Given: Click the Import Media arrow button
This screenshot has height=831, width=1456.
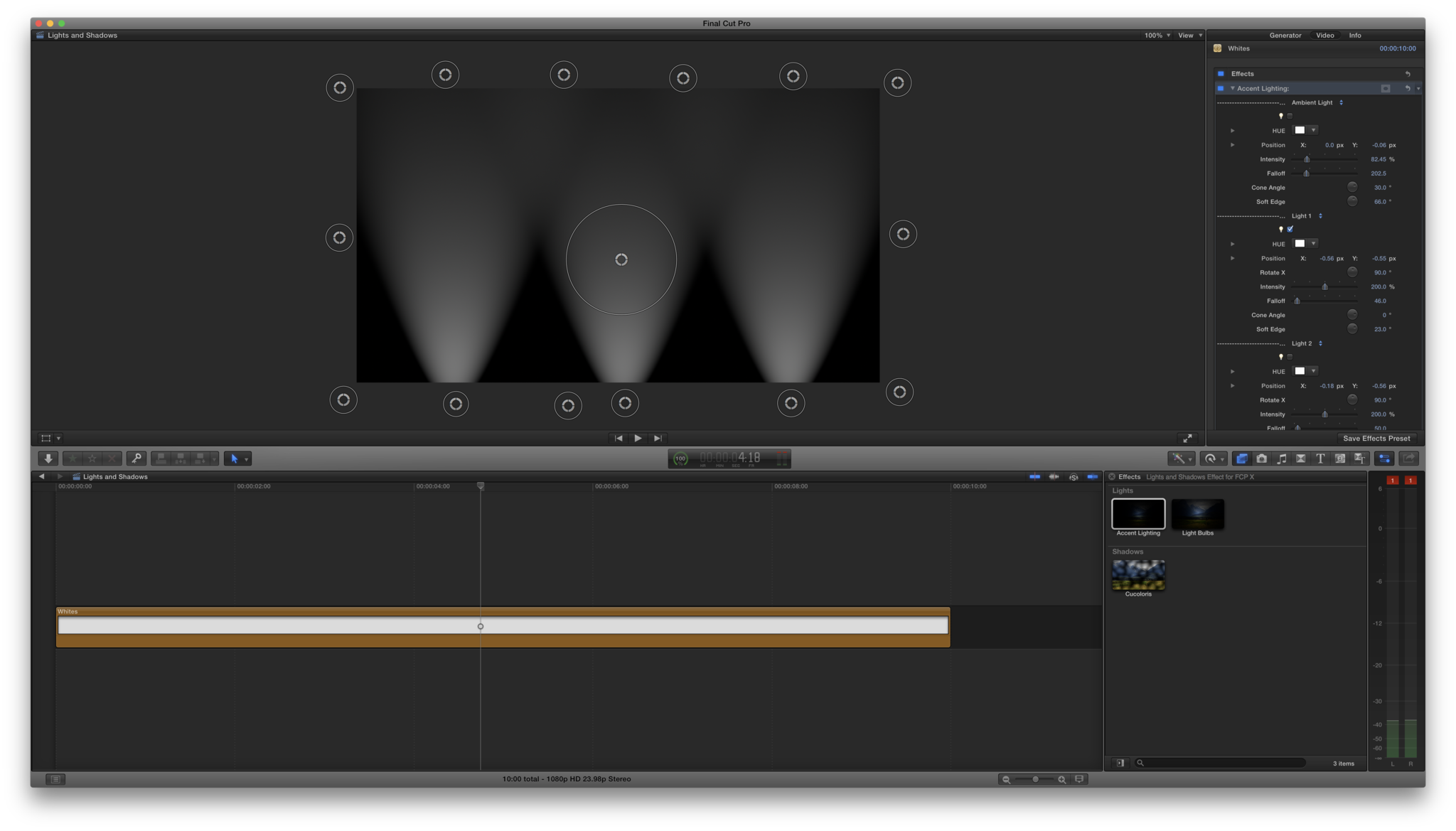Looking at the screenshot, I should 48,459.
